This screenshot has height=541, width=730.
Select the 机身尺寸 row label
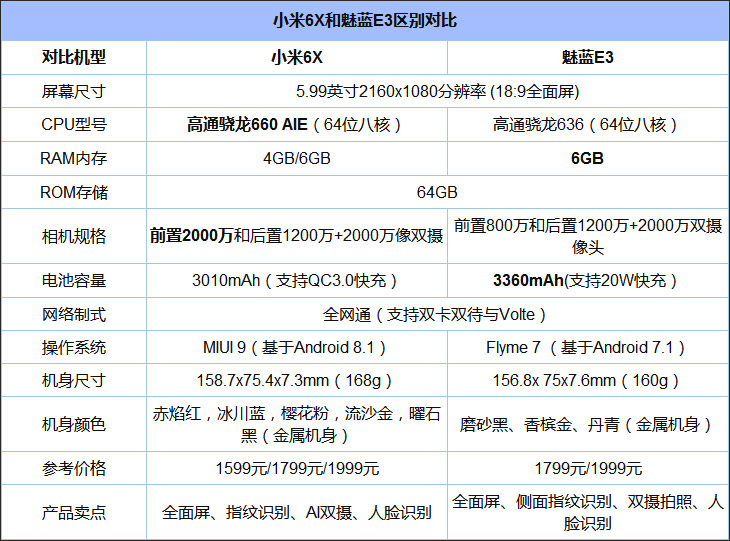(74, 380)
